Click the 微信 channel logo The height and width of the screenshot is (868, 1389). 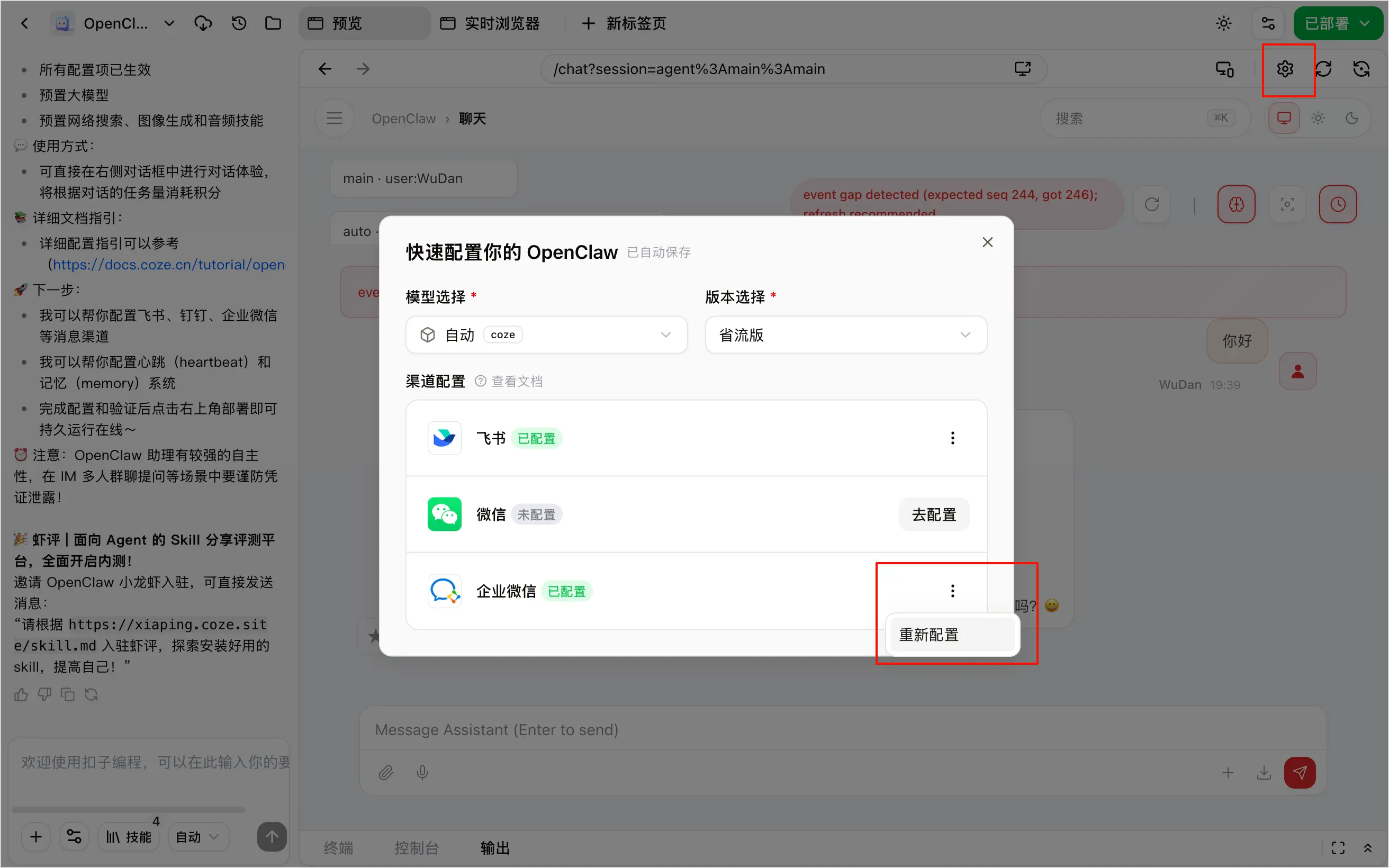444,514
